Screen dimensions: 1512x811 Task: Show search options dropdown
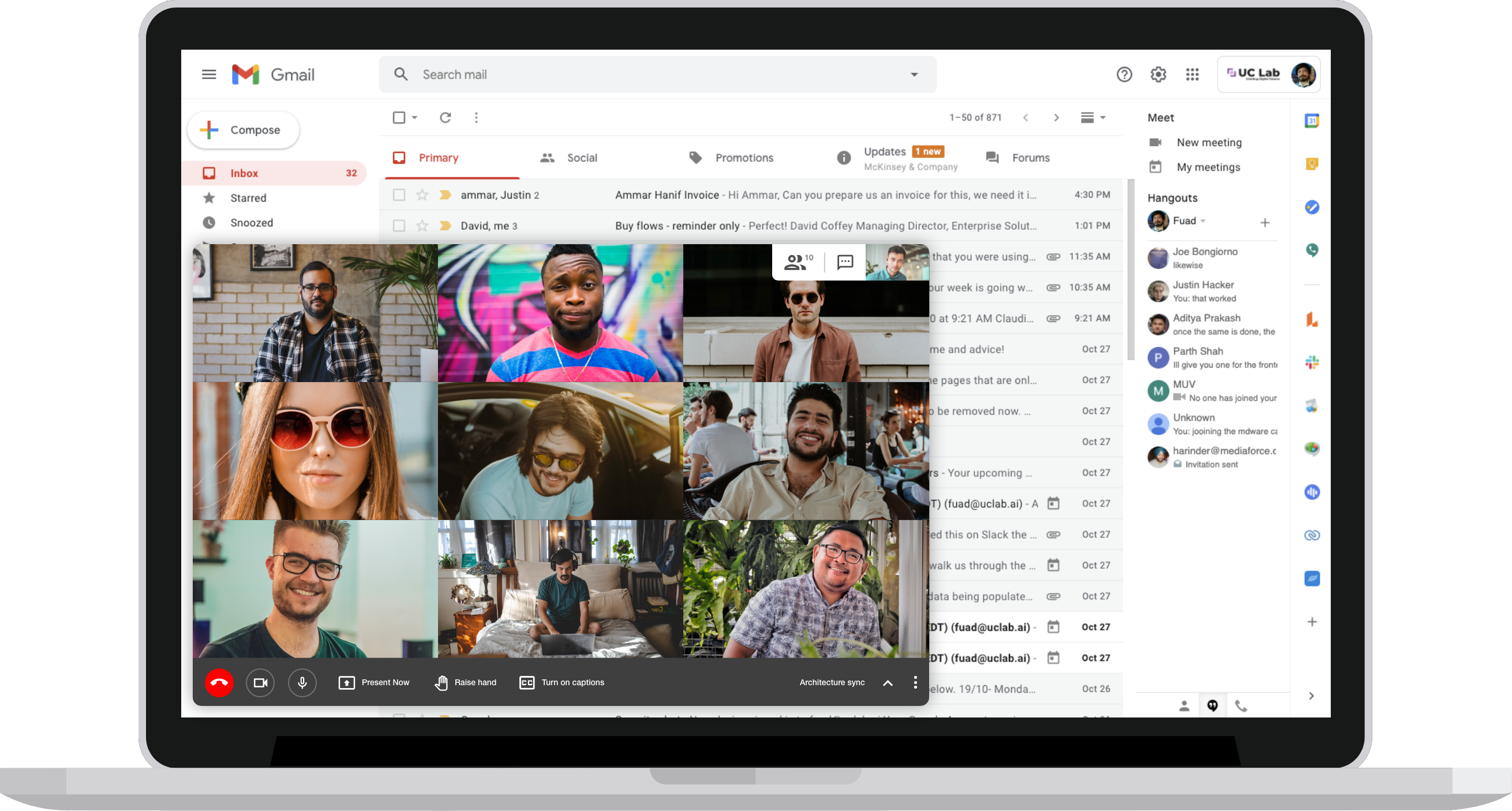[914, 74]
